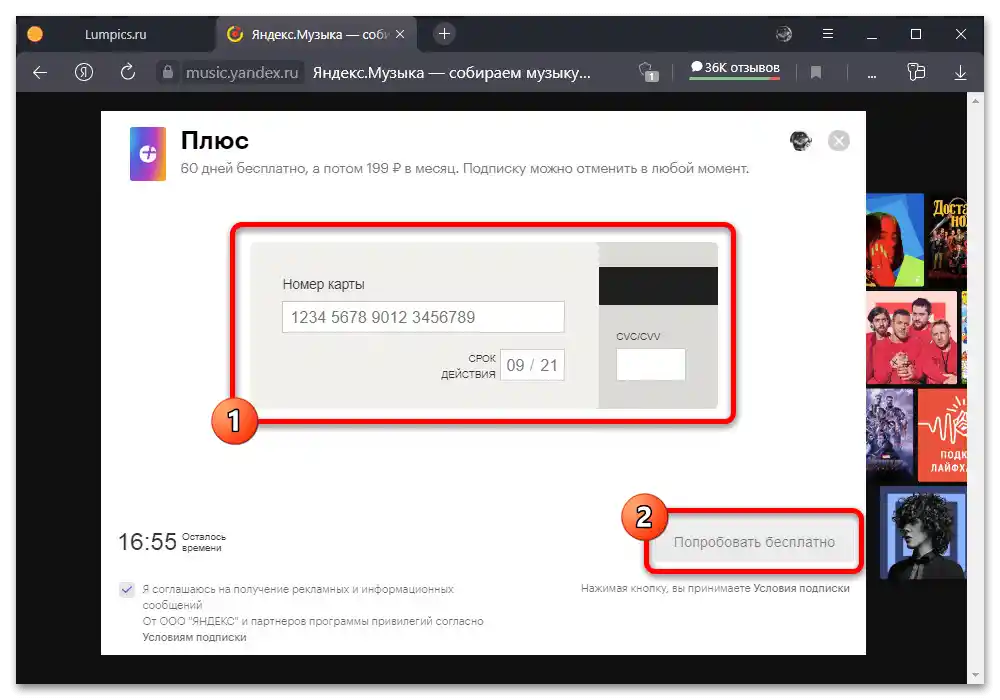Click the CVC/CVV code field
This screenshot has height=700, width=1000.
pos(651,365)
